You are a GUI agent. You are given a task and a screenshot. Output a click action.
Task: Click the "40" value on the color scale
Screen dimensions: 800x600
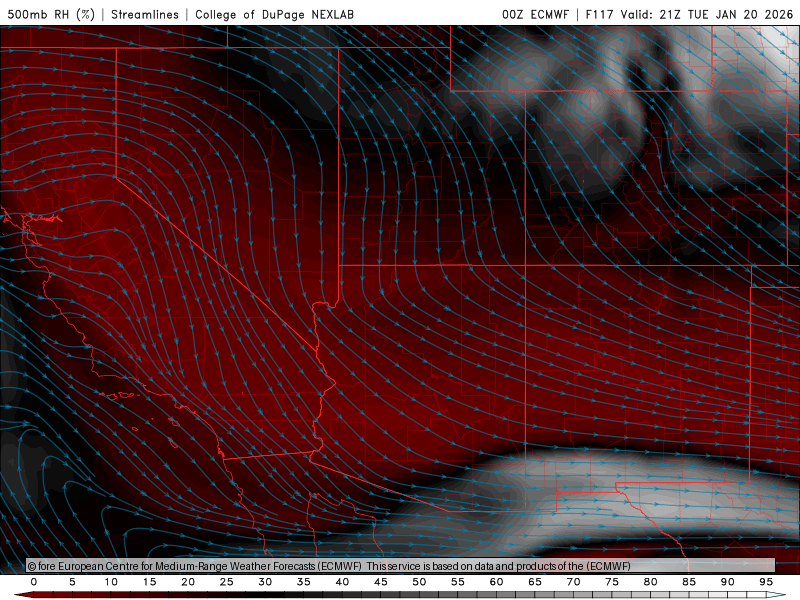[x=342, y=582]
